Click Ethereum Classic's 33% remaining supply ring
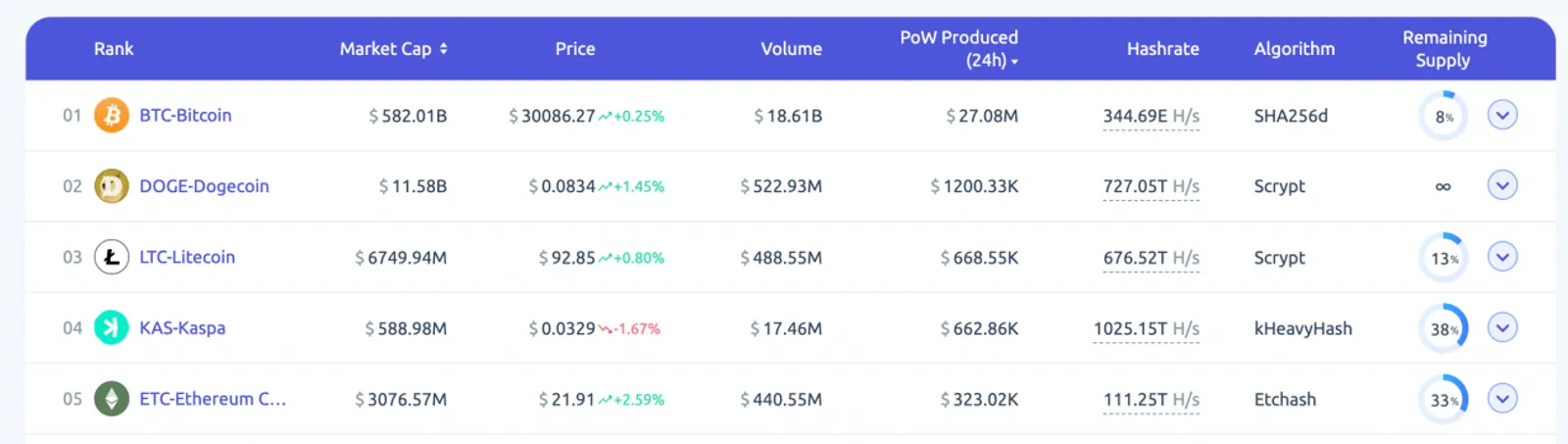1568x444 pixels. 1443,400
